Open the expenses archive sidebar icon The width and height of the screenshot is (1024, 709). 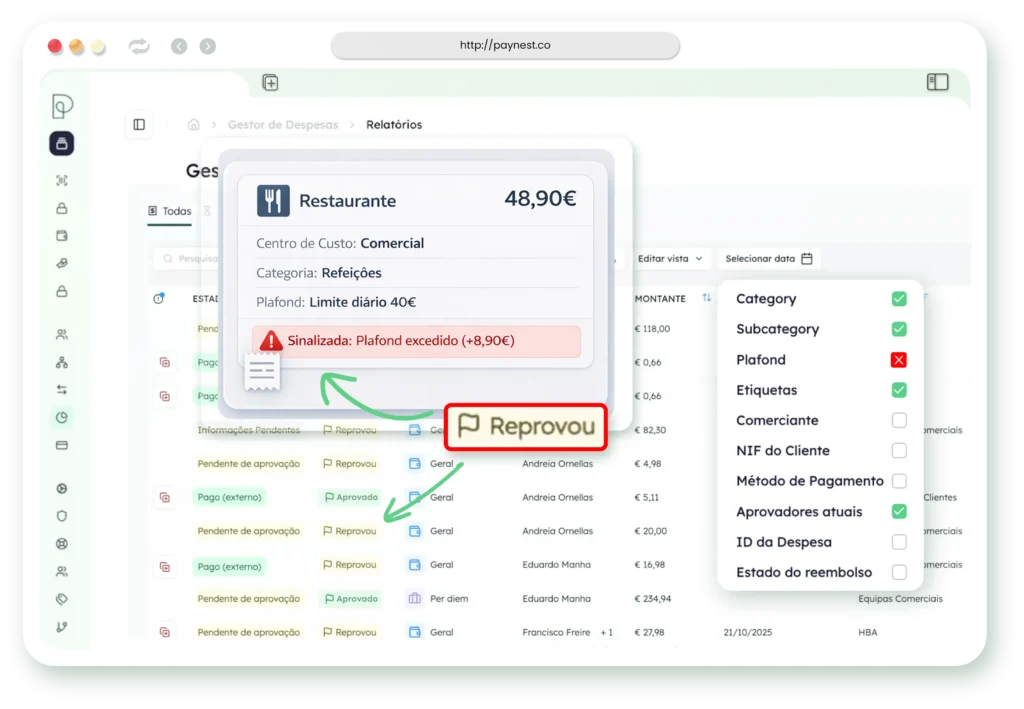(x=61, y=144)
